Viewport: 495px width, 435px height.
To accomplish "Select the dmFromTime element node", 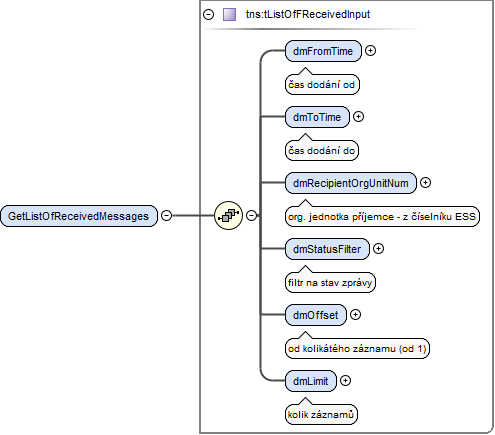I will click(x=323, y=51).
